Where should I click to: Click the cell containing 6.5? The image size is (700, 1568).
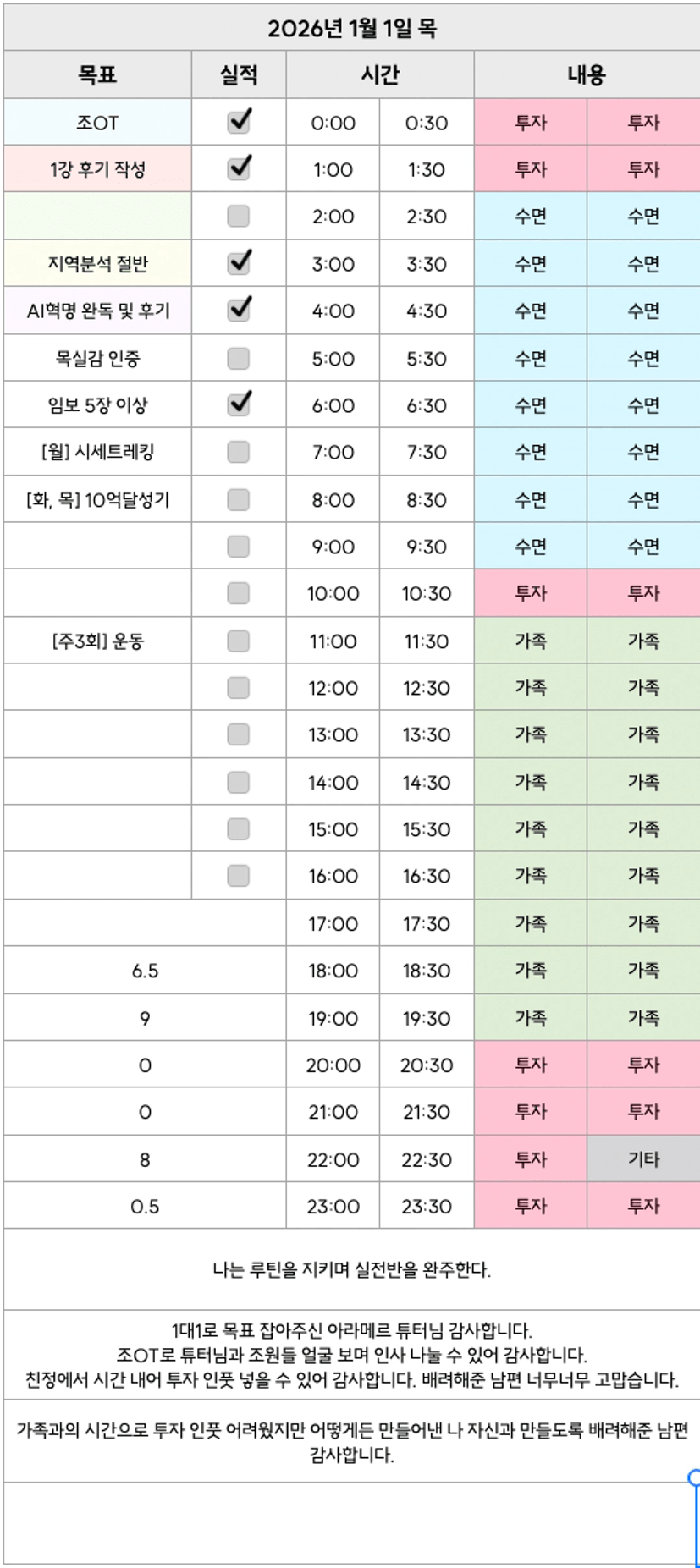145,971
